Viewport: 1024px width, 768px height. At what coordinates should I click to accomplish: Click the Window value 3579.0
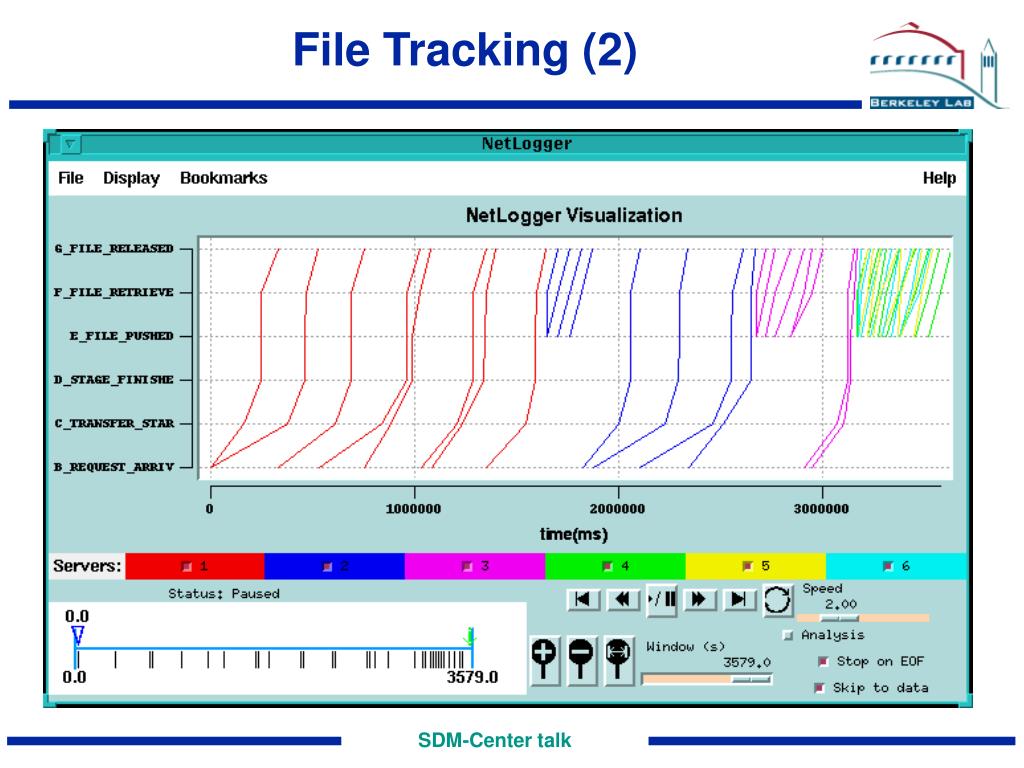click(746, 662)
